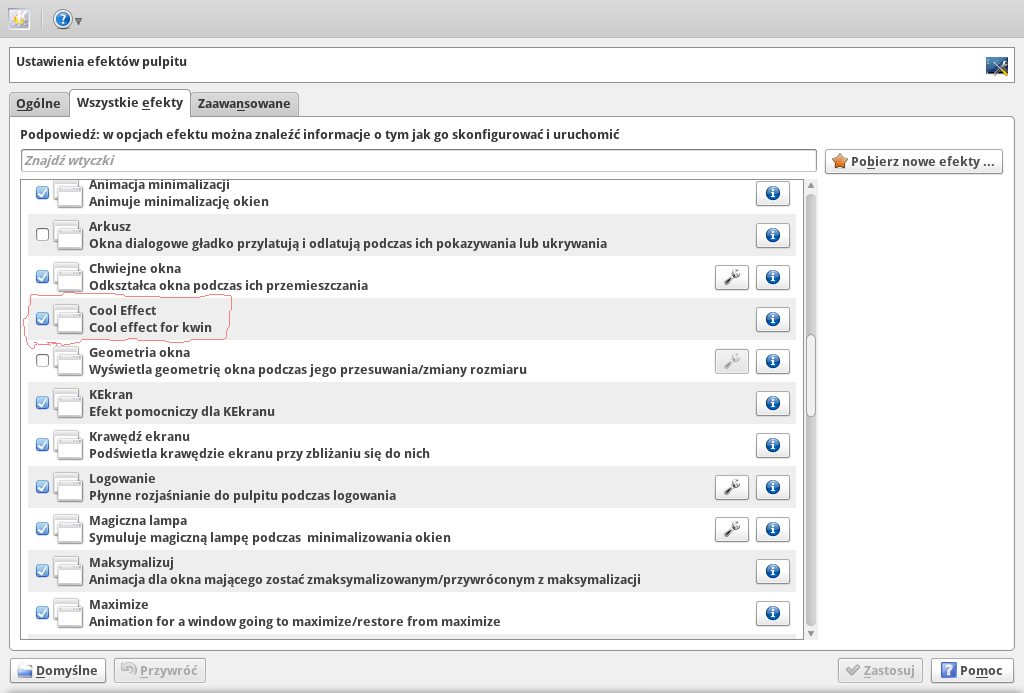Uncheck the Maksymalizuj effect
The height and width of the screenshot is (693, 1024).
[42, 570]
